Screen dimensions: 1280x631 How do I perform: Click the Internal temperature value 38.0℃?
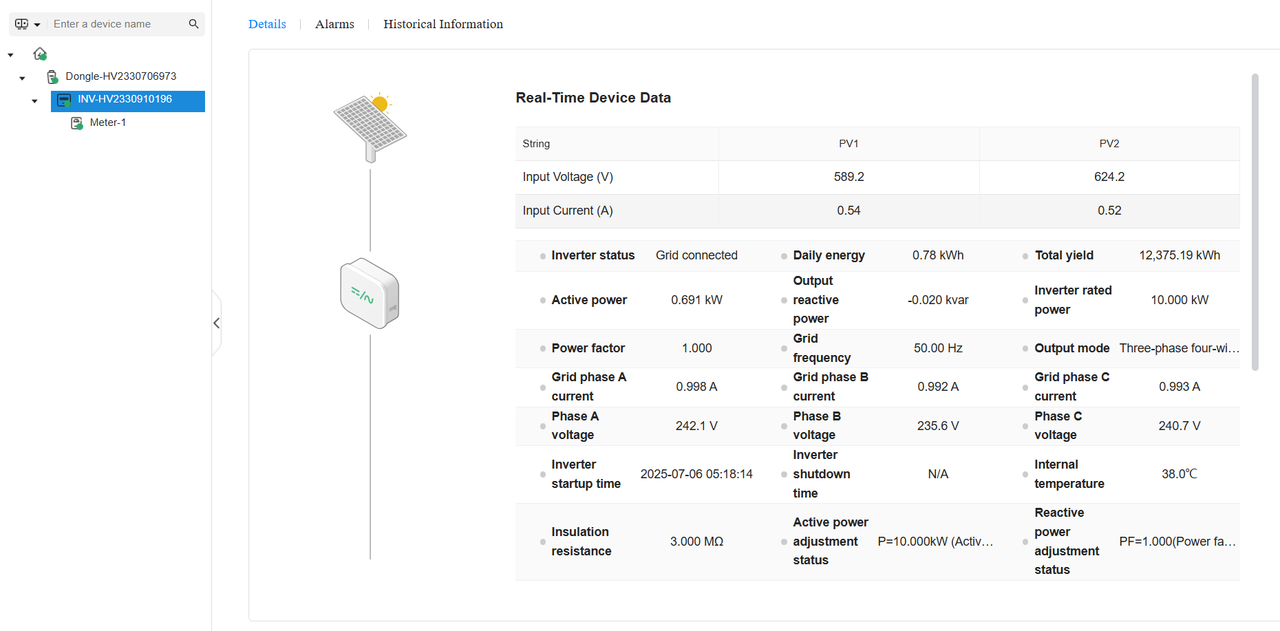tap(1180, 474)
